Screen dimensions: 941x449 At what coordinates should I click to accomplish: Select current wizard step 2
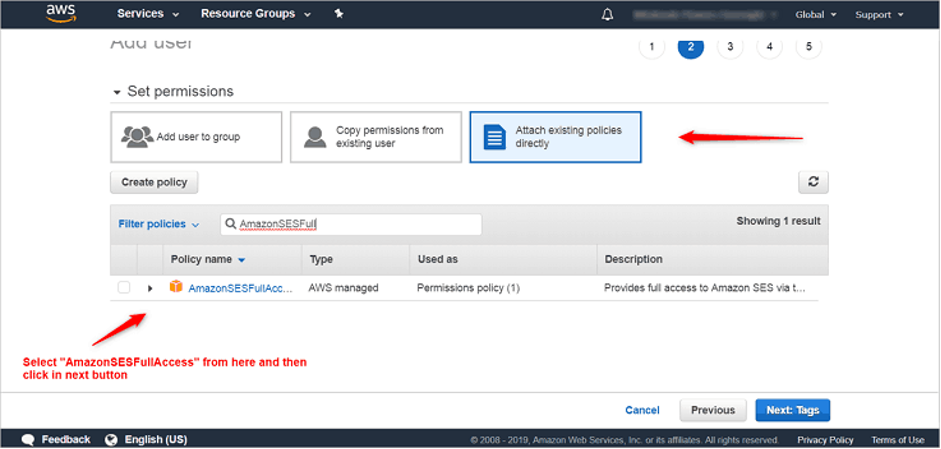point(691,46)
